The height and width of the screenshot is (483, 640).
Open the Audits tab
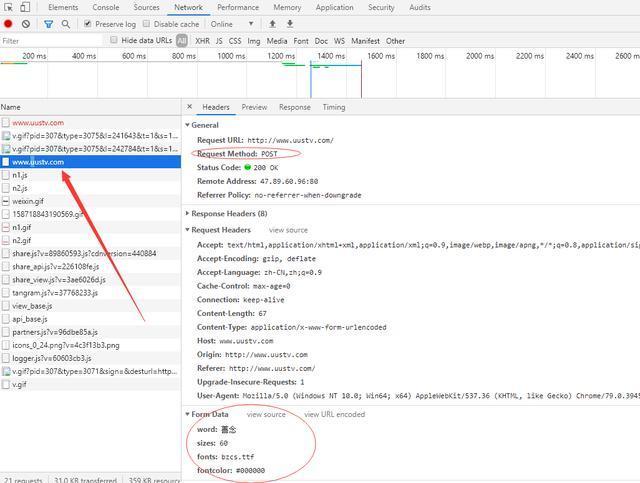click(420, 7)
